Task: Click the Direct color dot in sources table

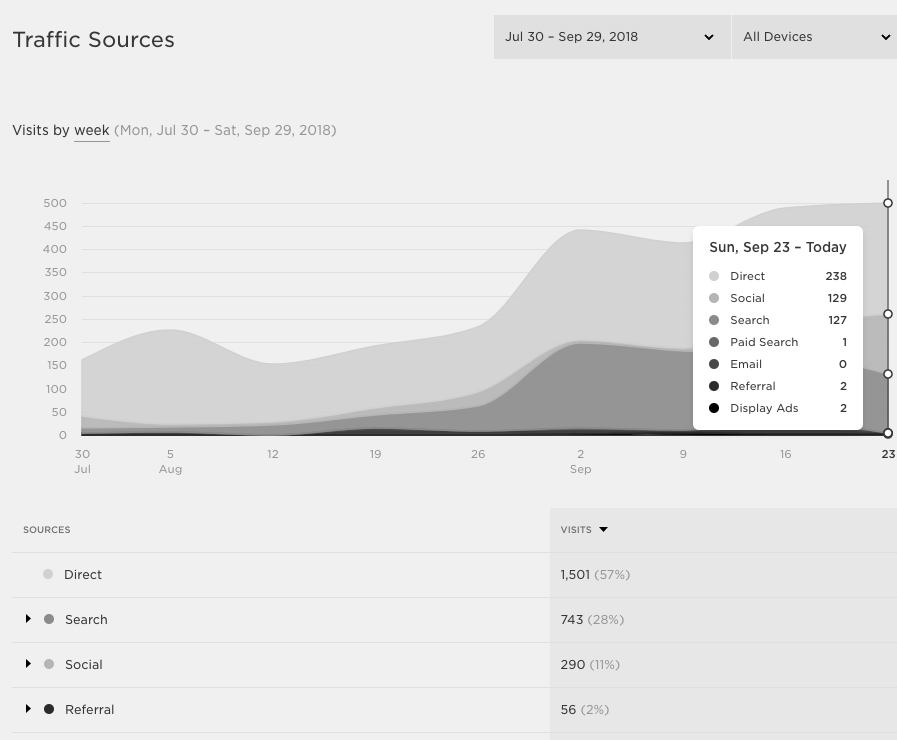Action: point(48,574)
